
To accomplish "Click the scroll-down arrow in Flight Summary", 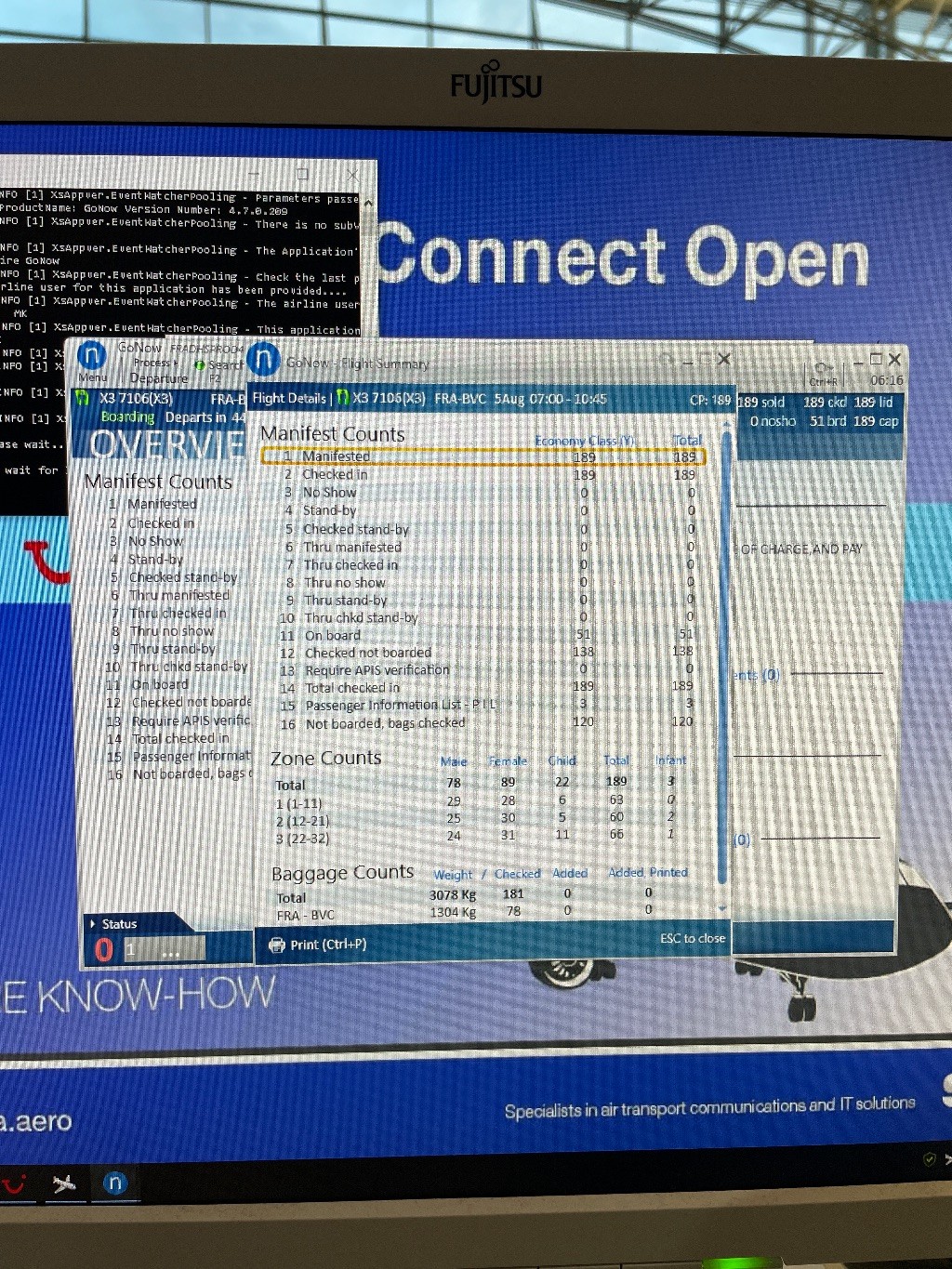I will click(722, 908).
